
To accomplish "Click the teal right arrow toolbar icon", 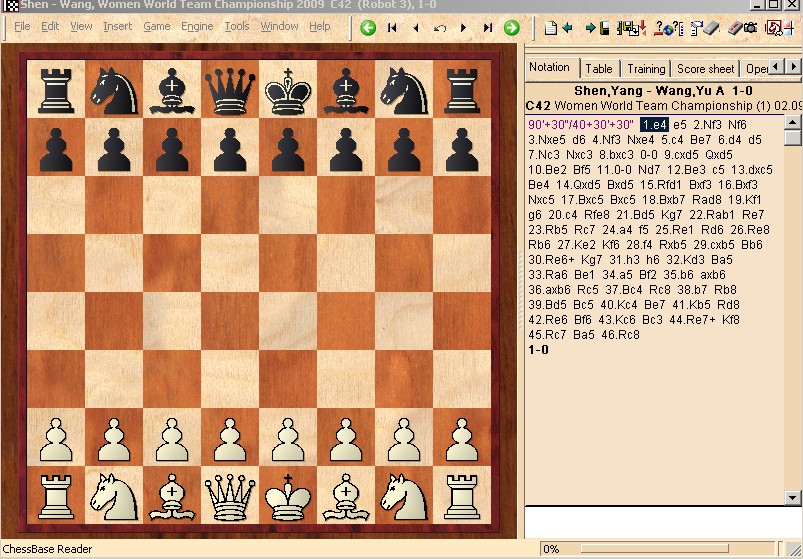I will [590, 28].
